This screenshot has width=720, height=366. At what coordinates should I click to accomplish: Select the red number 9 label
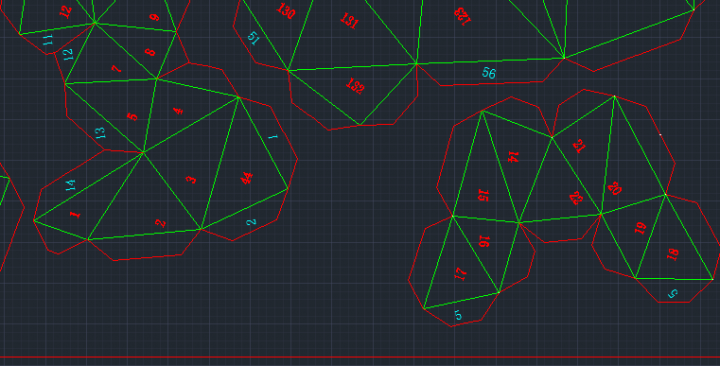pos(154,17)
